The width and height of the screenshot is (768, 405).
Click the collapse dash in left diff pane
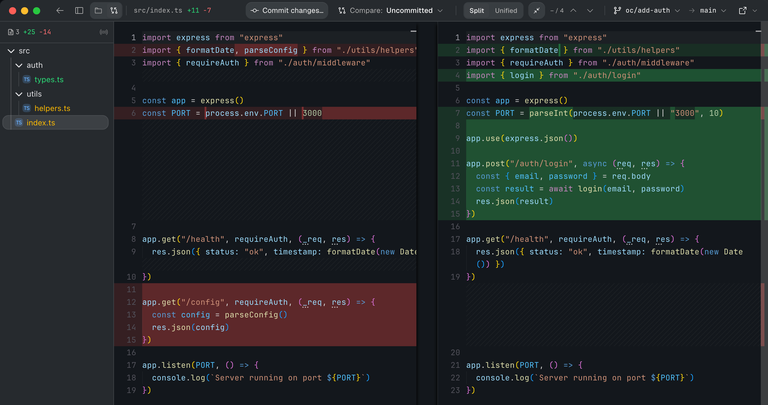click(413, 31)
